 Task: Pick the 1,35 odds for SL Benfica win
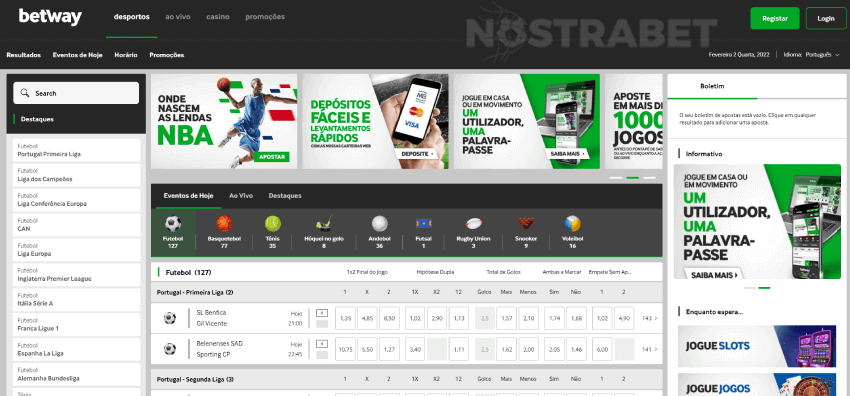pos(345,319)
